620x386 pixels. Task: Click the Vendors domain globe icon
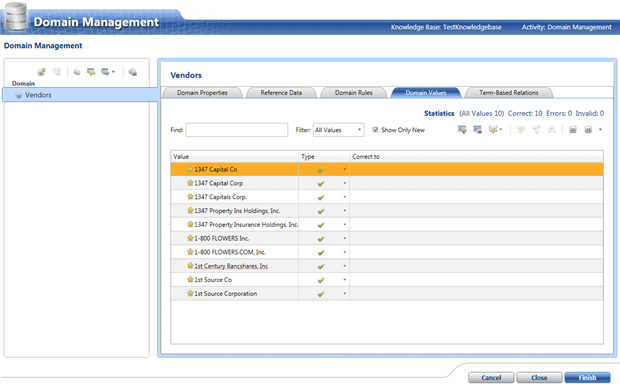19,95
